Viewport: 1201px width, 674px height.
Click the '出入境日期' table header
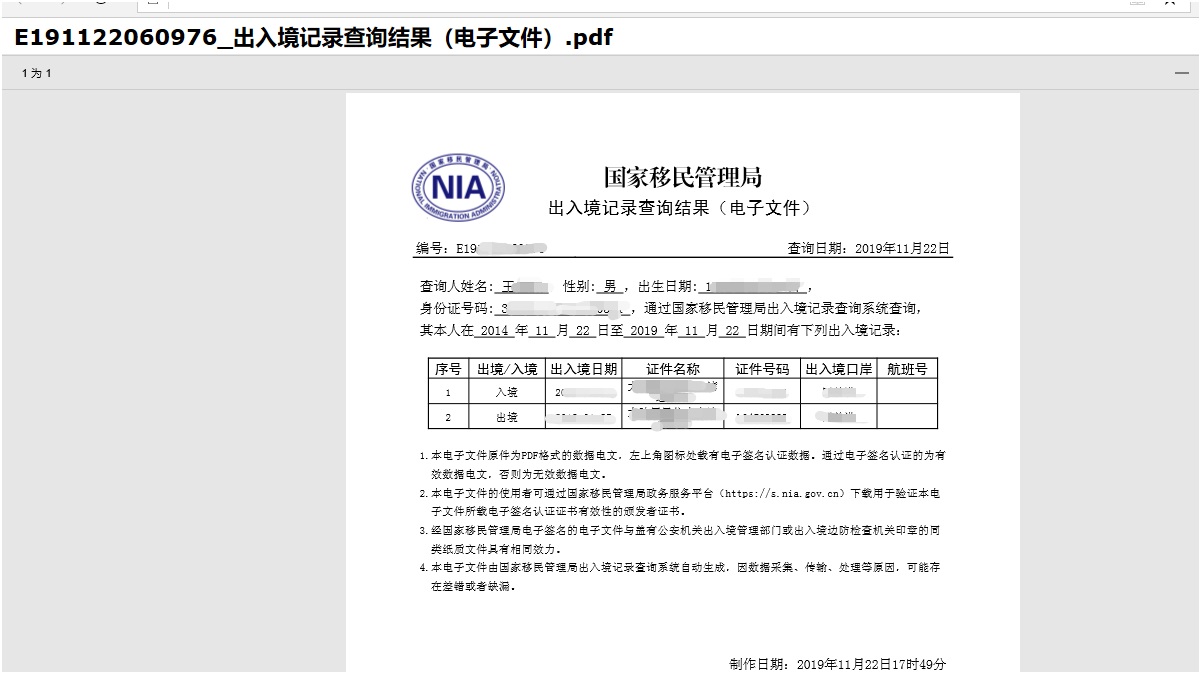(x=584, y=368)
